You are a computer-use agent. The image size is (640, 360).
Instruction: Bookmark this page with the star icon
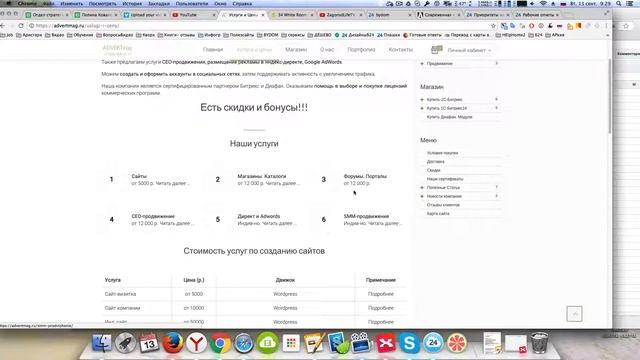[x=493, y=26]
